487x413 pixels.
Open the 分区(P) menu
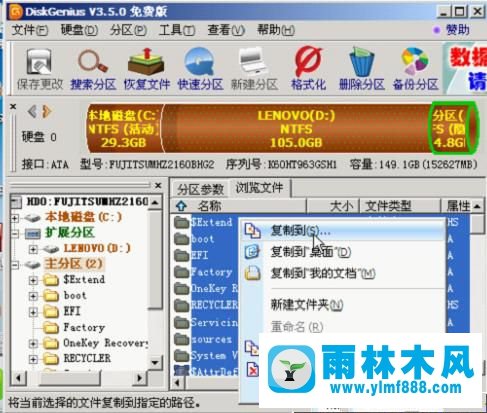128,30
